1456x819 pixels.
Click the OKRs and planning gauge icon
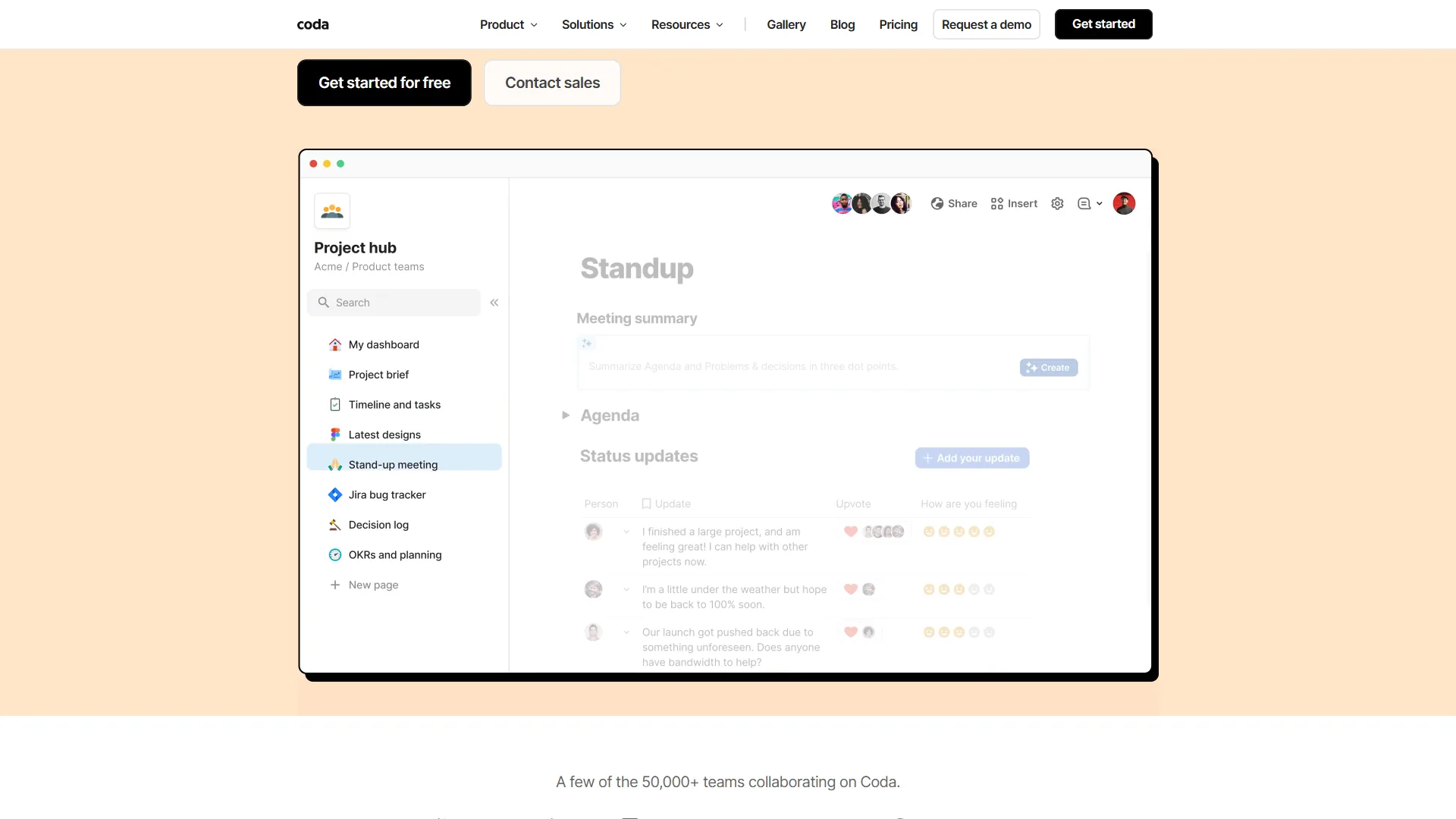tap(335, 555)
